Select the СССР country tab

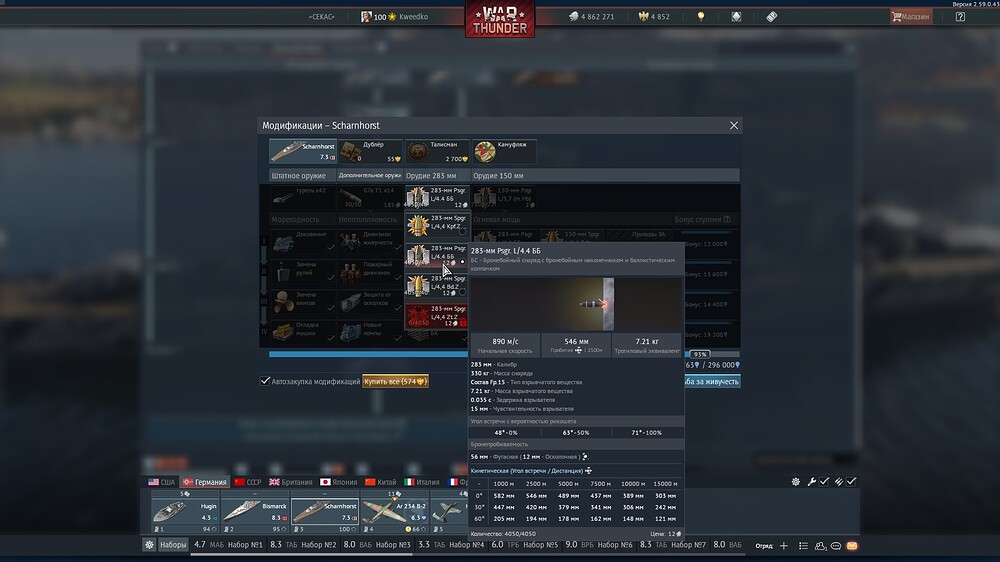tap(248, 482)
